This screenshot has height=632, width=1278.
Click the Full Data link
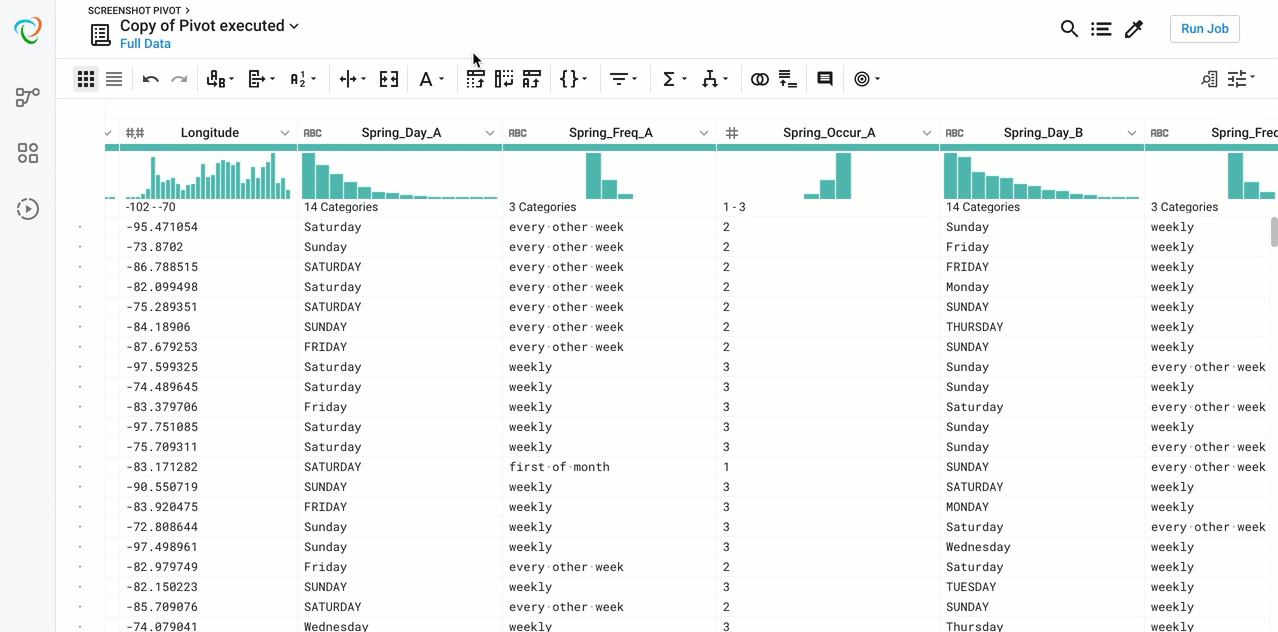click(145, 44)
